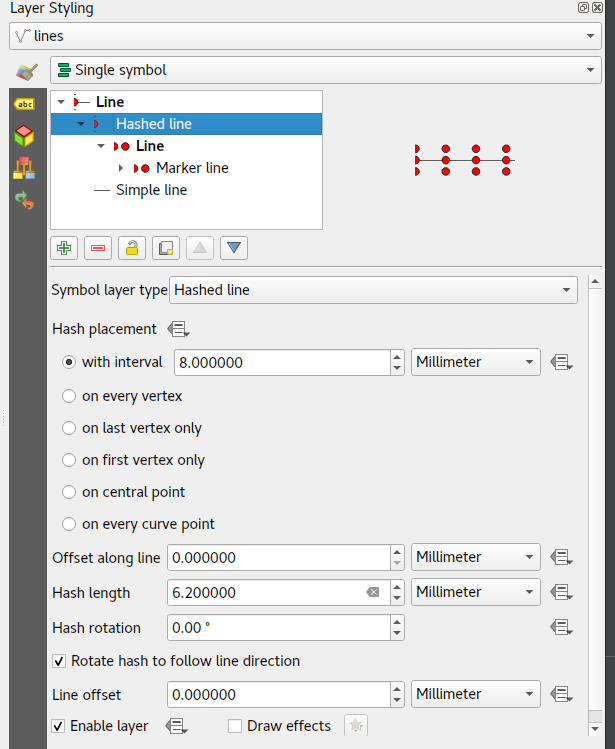615x749 pixels.
Task: Select the 'on central point' placement option
Action: tap(69, 492)
